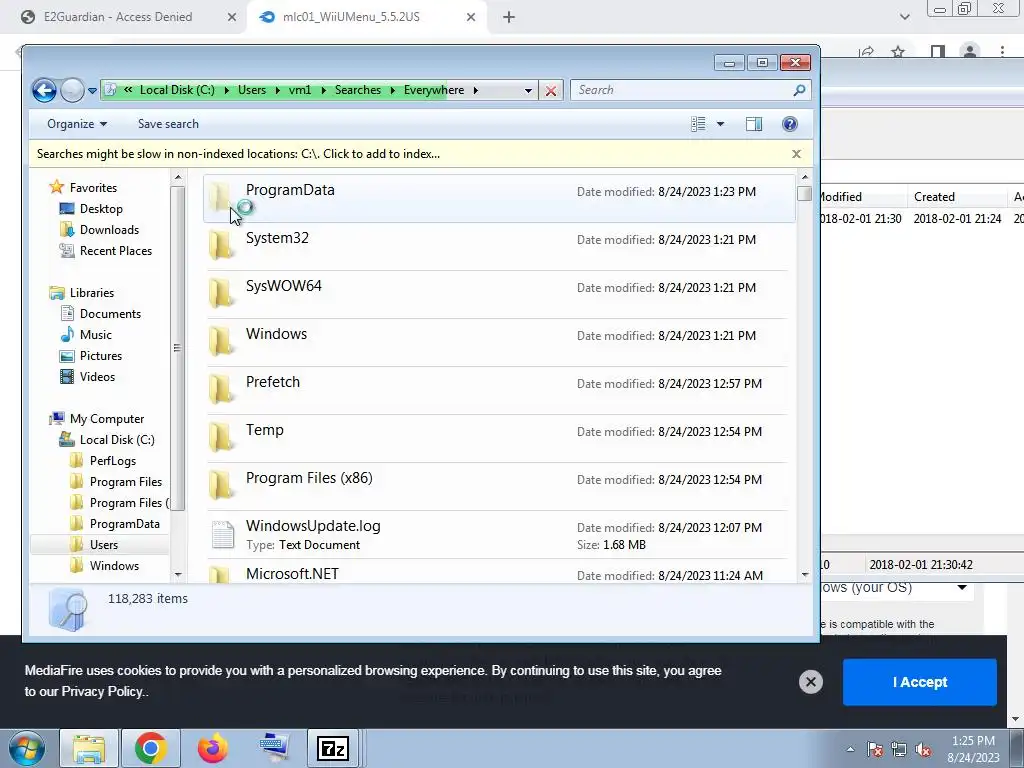This screenshot has width=1024, height=768.
Task: Open the Pictures library
Action: tap(101, 356)
